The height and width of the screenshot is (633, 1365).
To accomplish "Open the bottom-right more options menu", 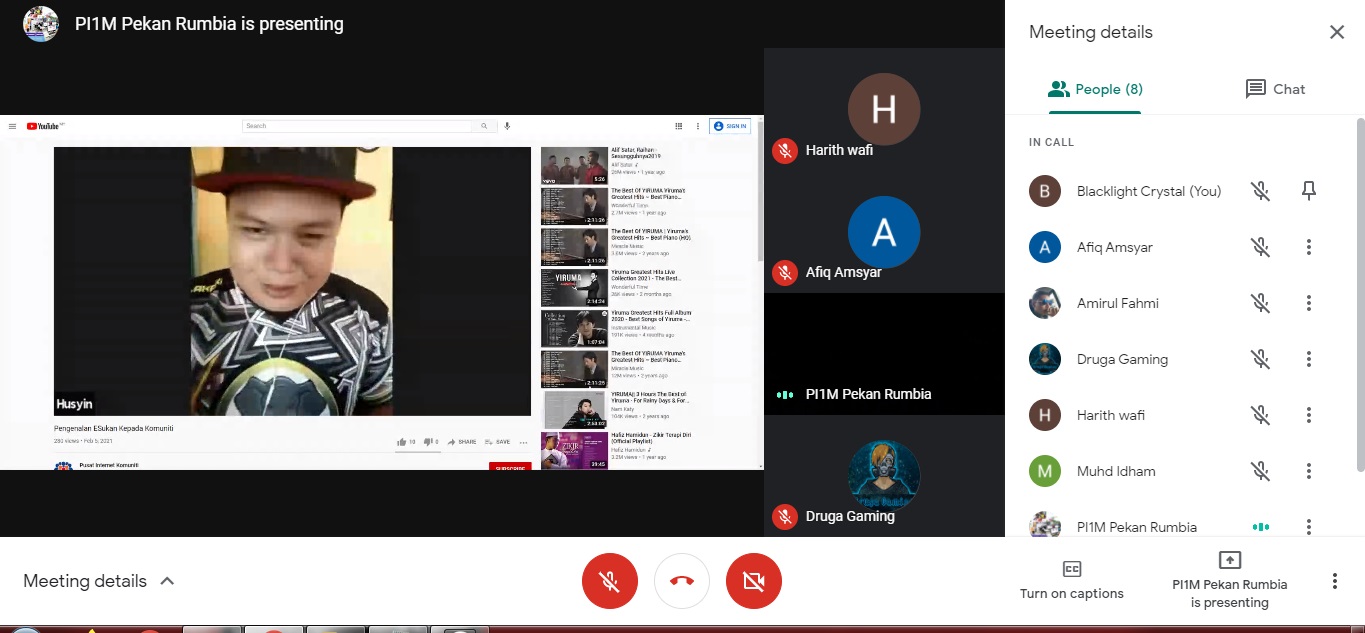I will [1334, 581].
